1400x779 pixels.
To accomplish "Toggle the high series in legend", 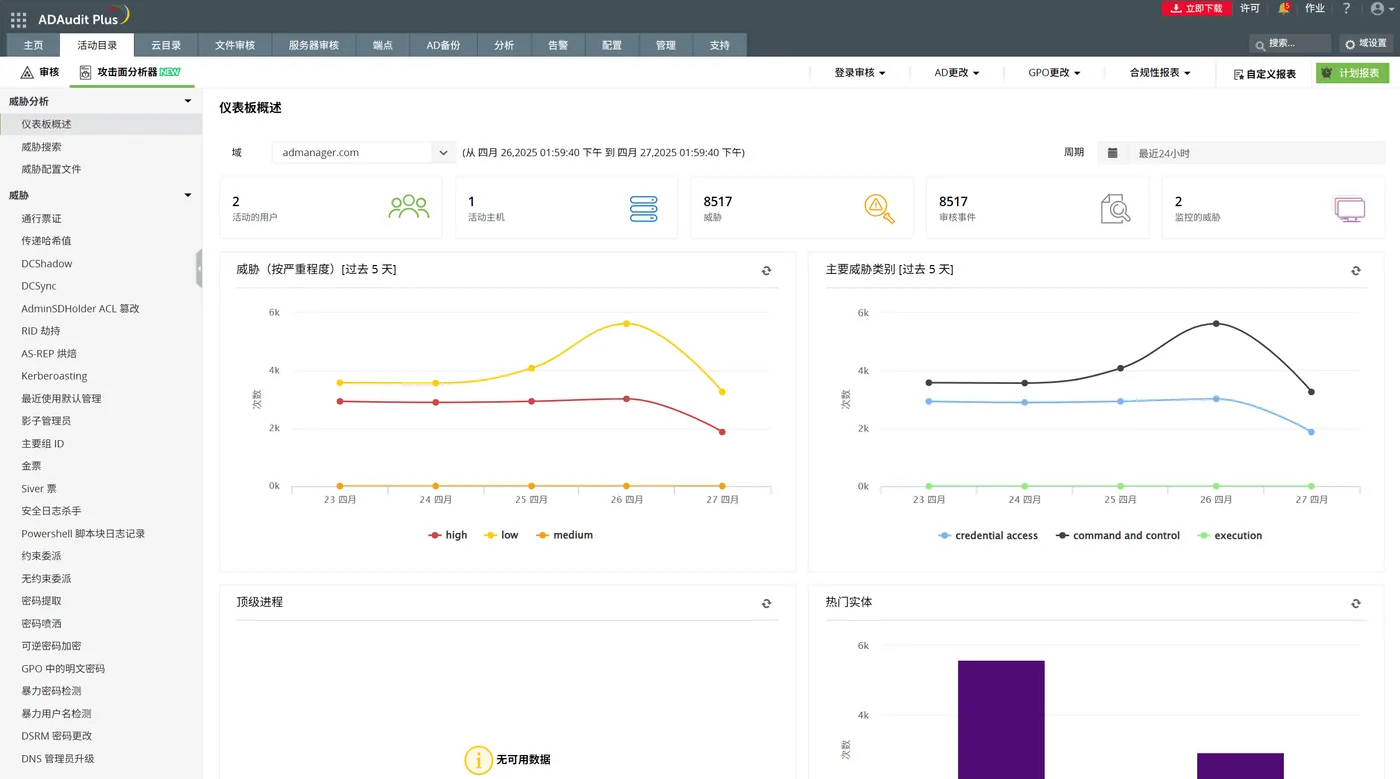I will pos(448,535).
